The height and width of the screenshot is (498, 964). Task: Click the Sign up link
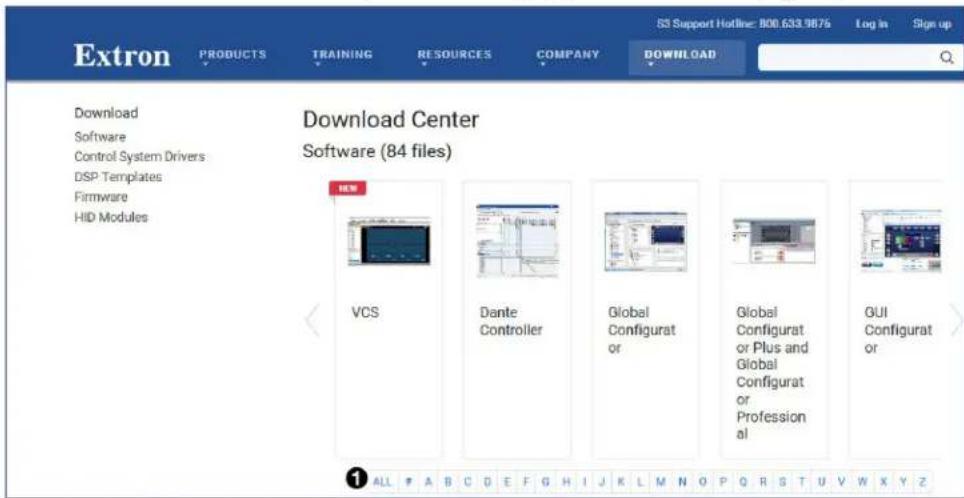click(x=931, y=24)
